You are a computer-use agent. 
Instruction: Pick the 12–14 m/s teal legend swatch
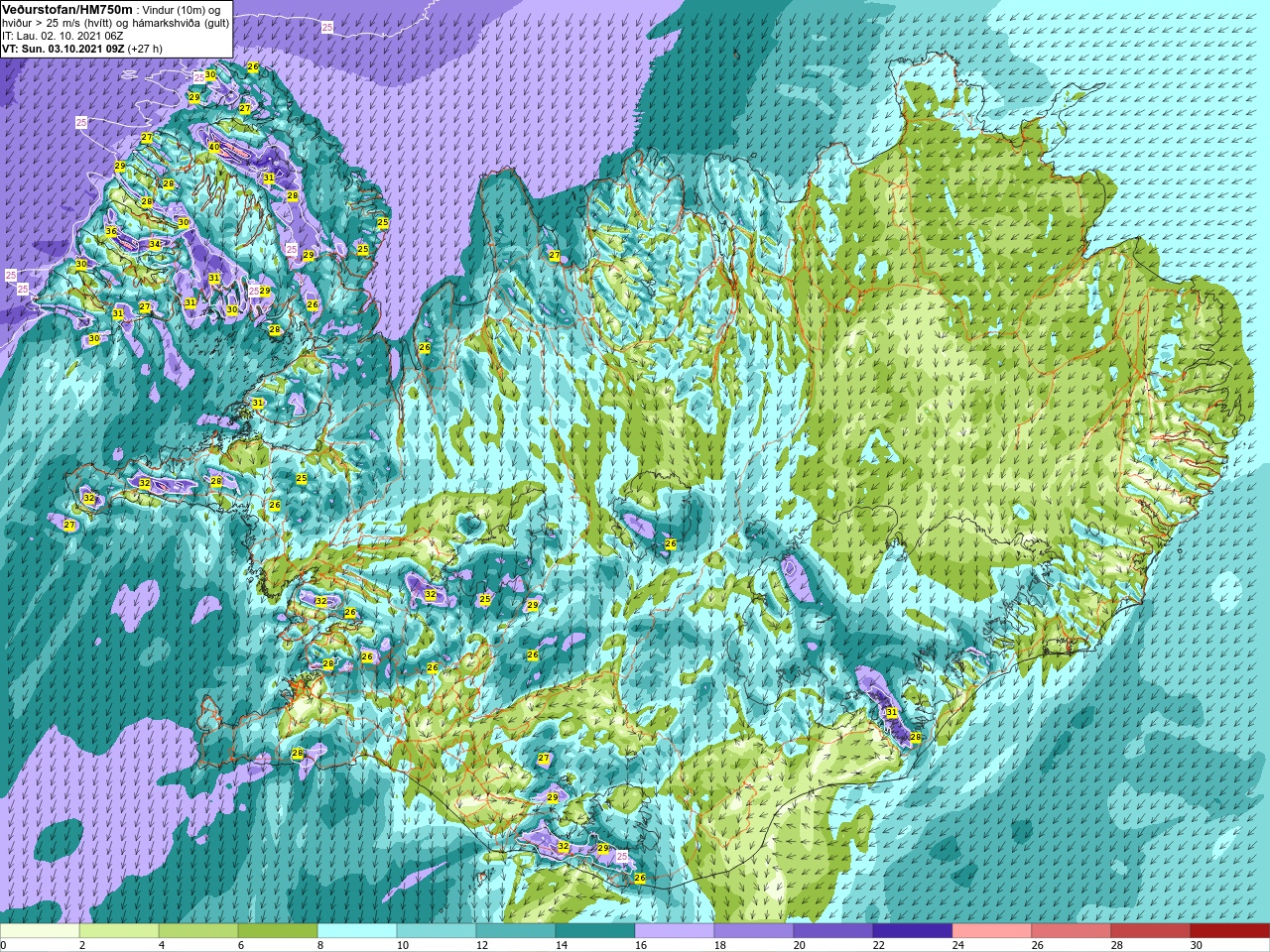[516, 931]
